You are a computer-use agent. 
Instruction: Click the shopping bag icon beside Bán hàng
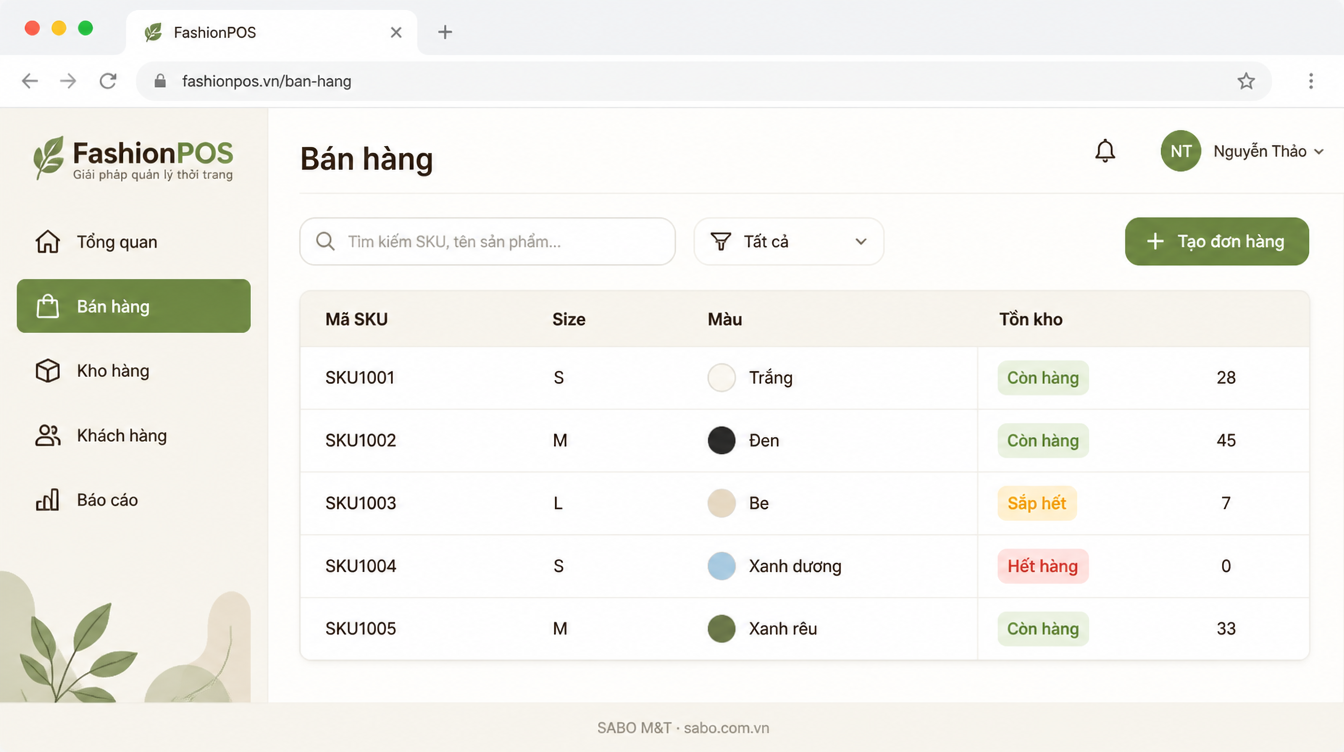pyautogui.click(x=47, y=306)
